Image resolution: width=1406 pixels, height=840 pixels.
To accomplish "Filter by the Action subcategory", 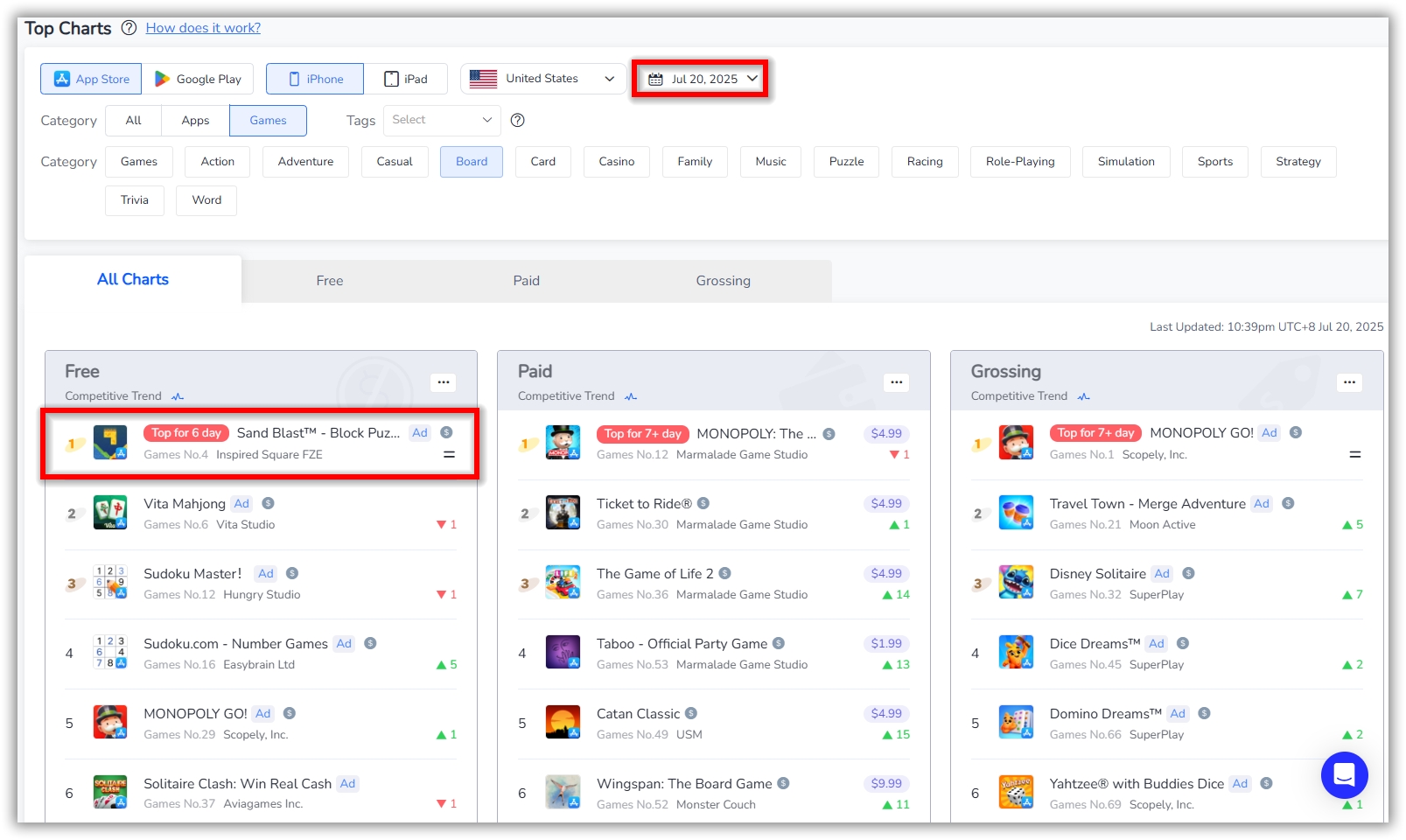I will (218, 162).
